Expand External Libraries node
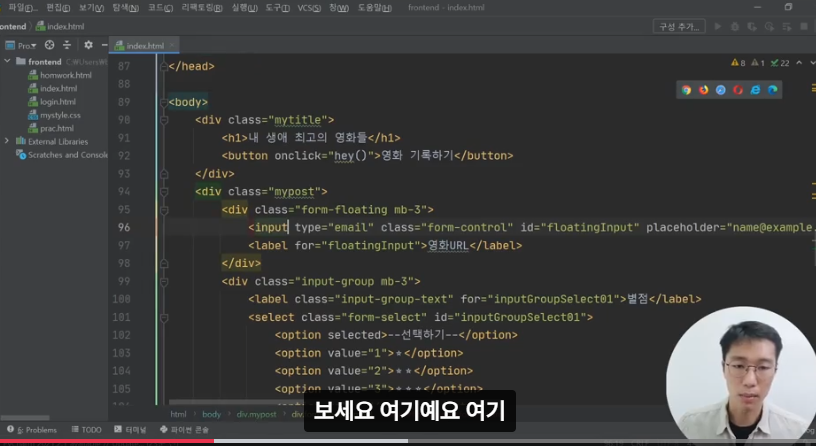Viewport: 816px width, 446px height. pyautogui.click(x=7, y=141)
